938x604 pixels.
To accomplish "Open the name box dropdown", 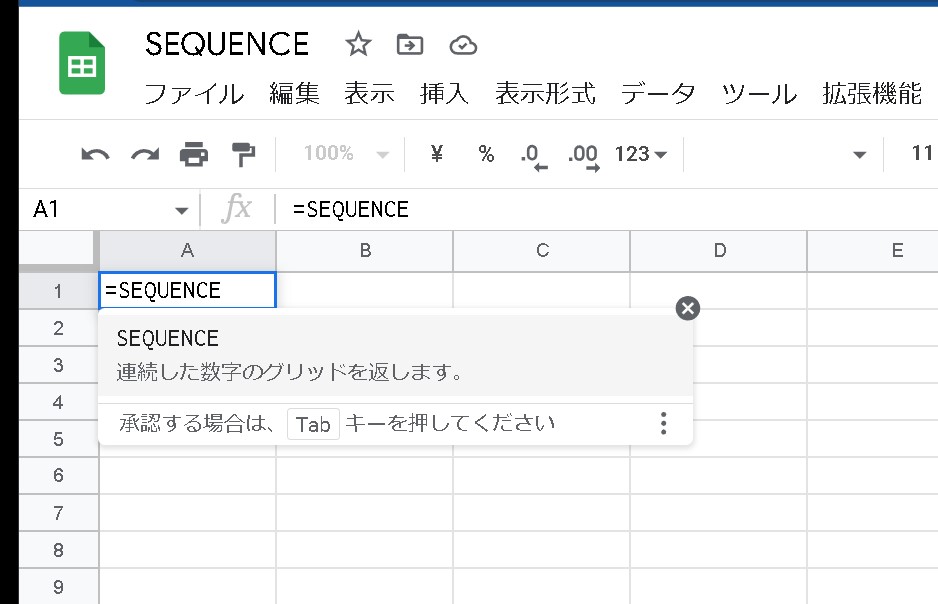I will pos(180,210).
